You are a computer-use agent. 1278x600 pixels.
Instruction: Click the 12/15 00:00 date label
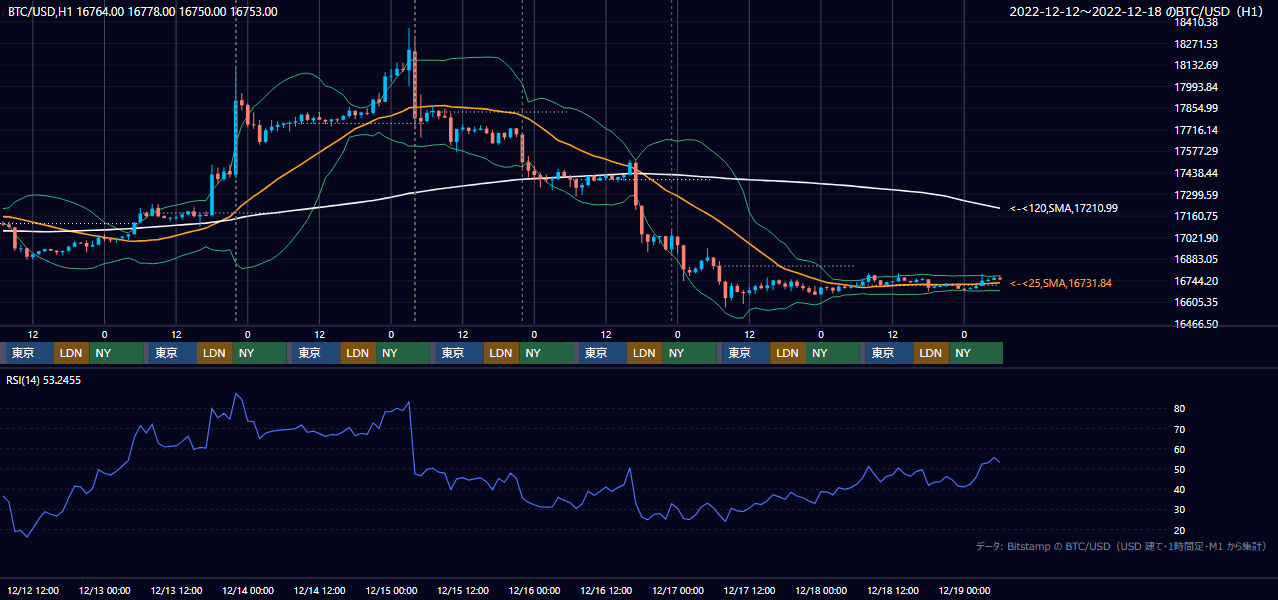[391, 591]
